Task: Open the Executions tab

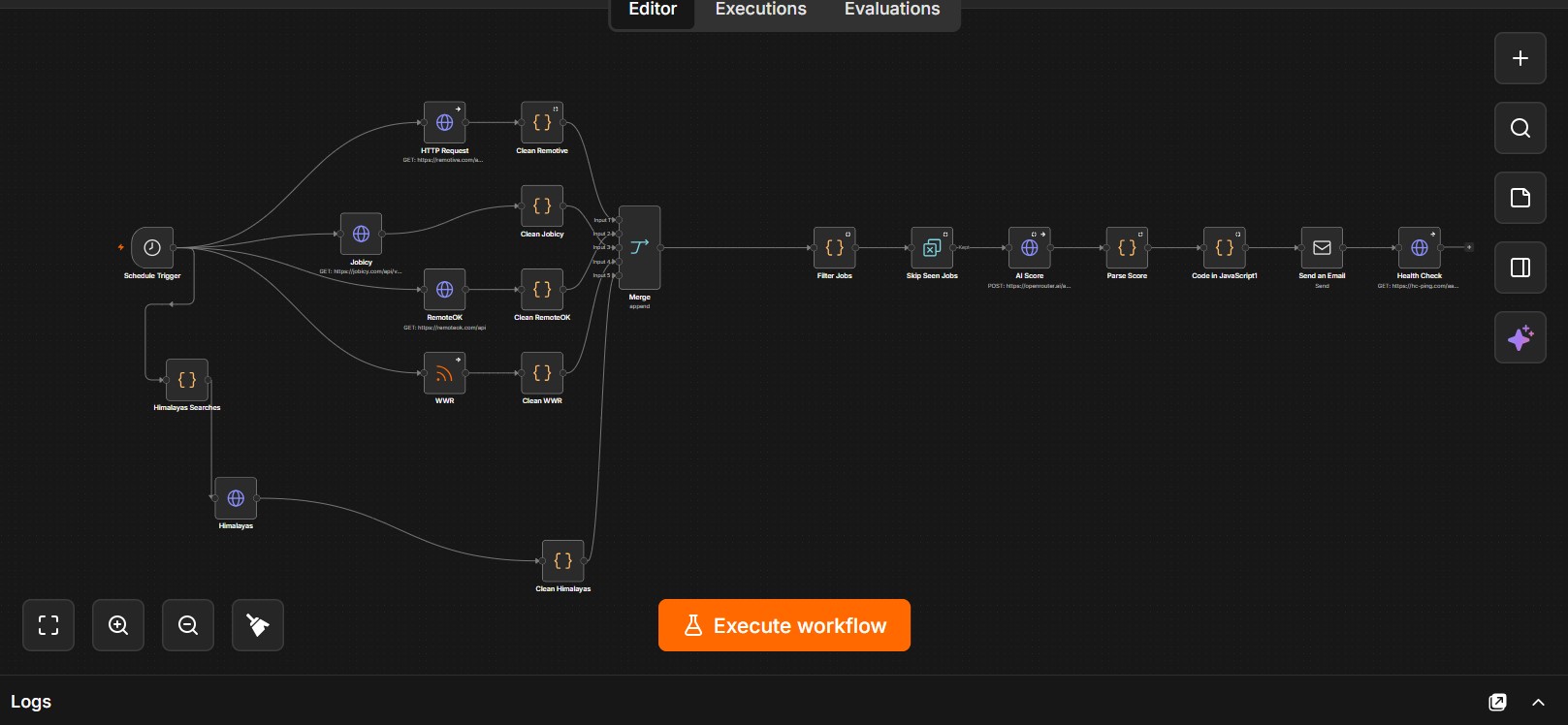Action: click(x=761, y=10)
